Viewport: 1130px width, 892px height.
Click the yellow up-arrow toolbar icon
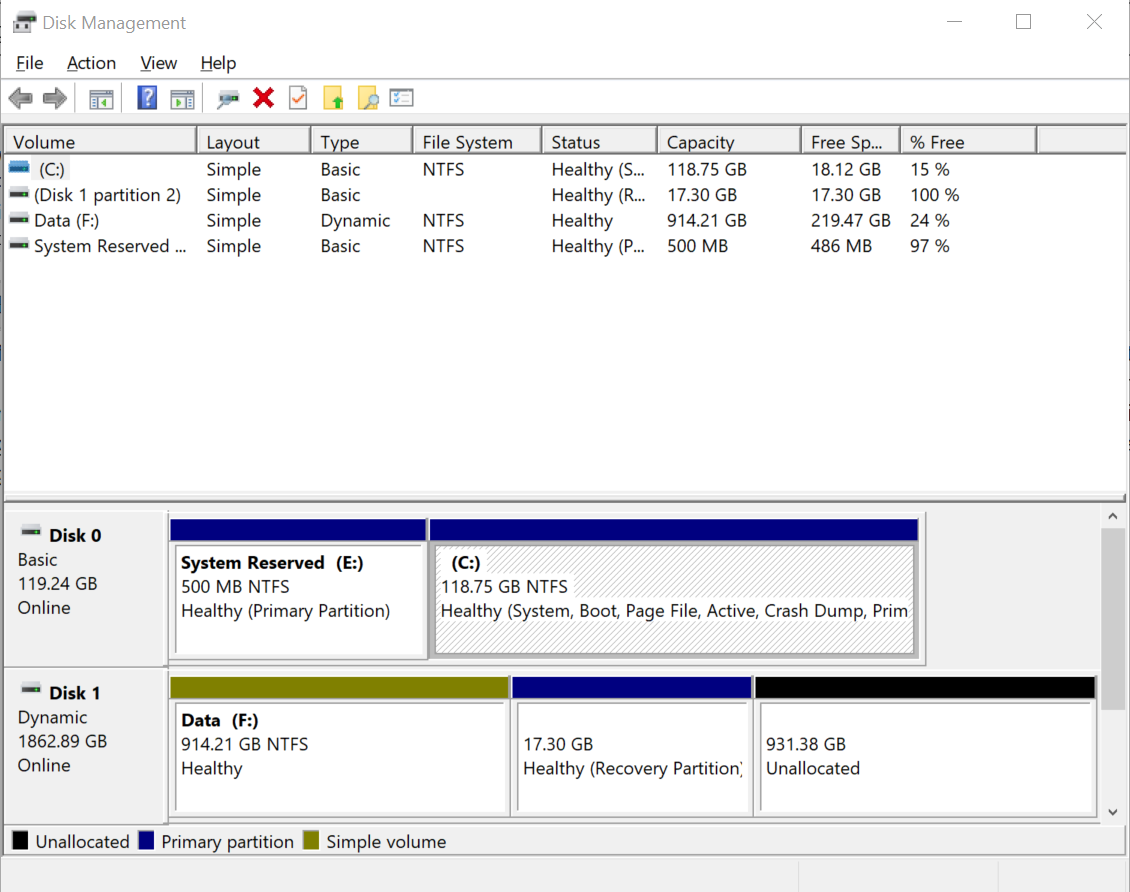tap(333, 97)
